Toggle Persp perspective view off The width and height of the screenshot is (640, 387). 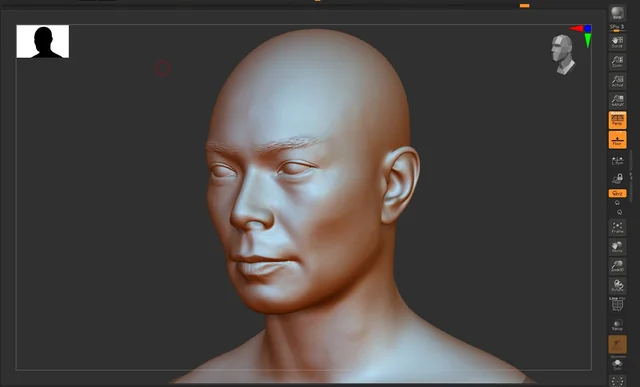[x=617, y=120]
